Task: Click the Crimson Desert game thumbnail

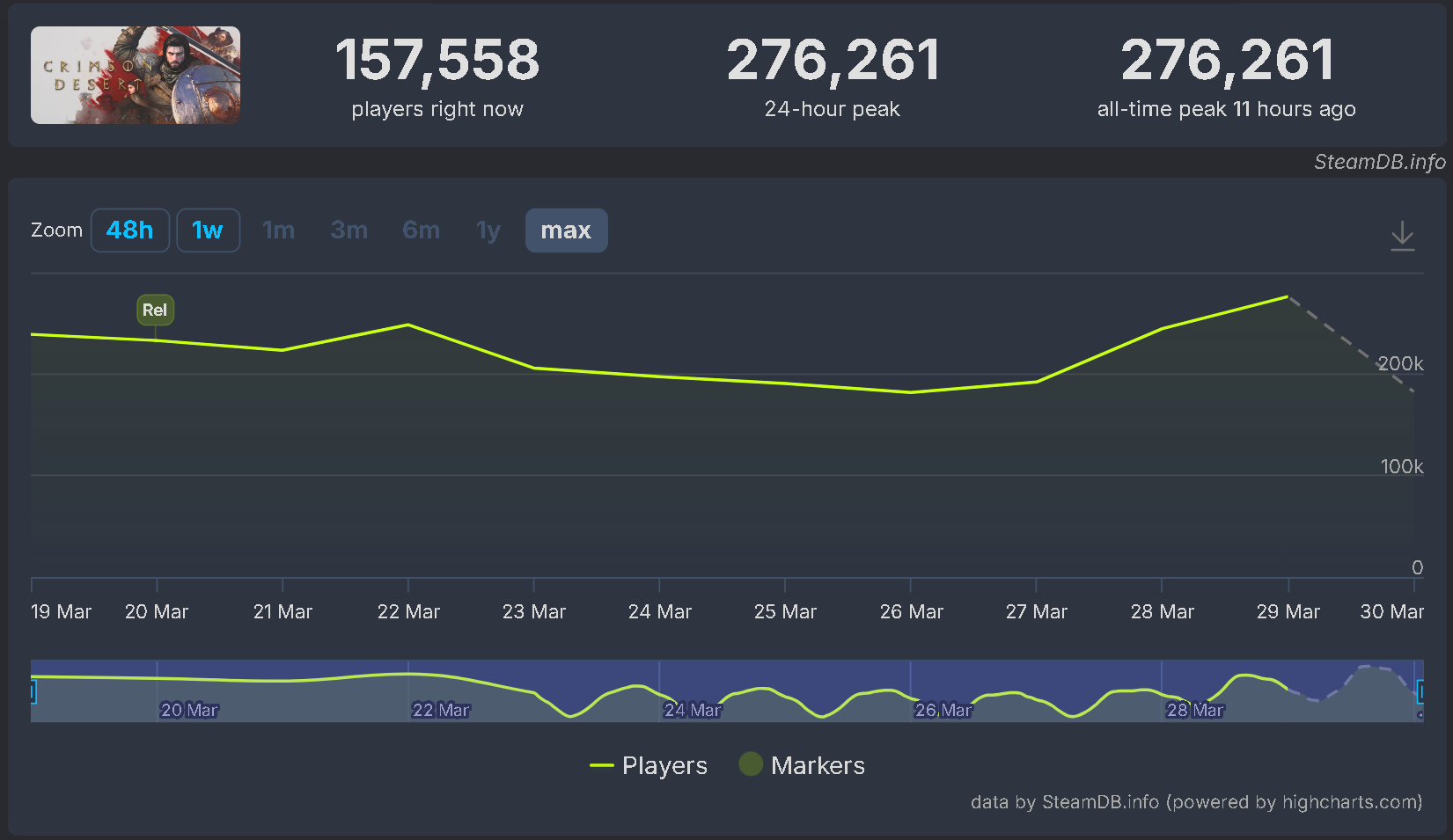Action: (x=136, y=75)
